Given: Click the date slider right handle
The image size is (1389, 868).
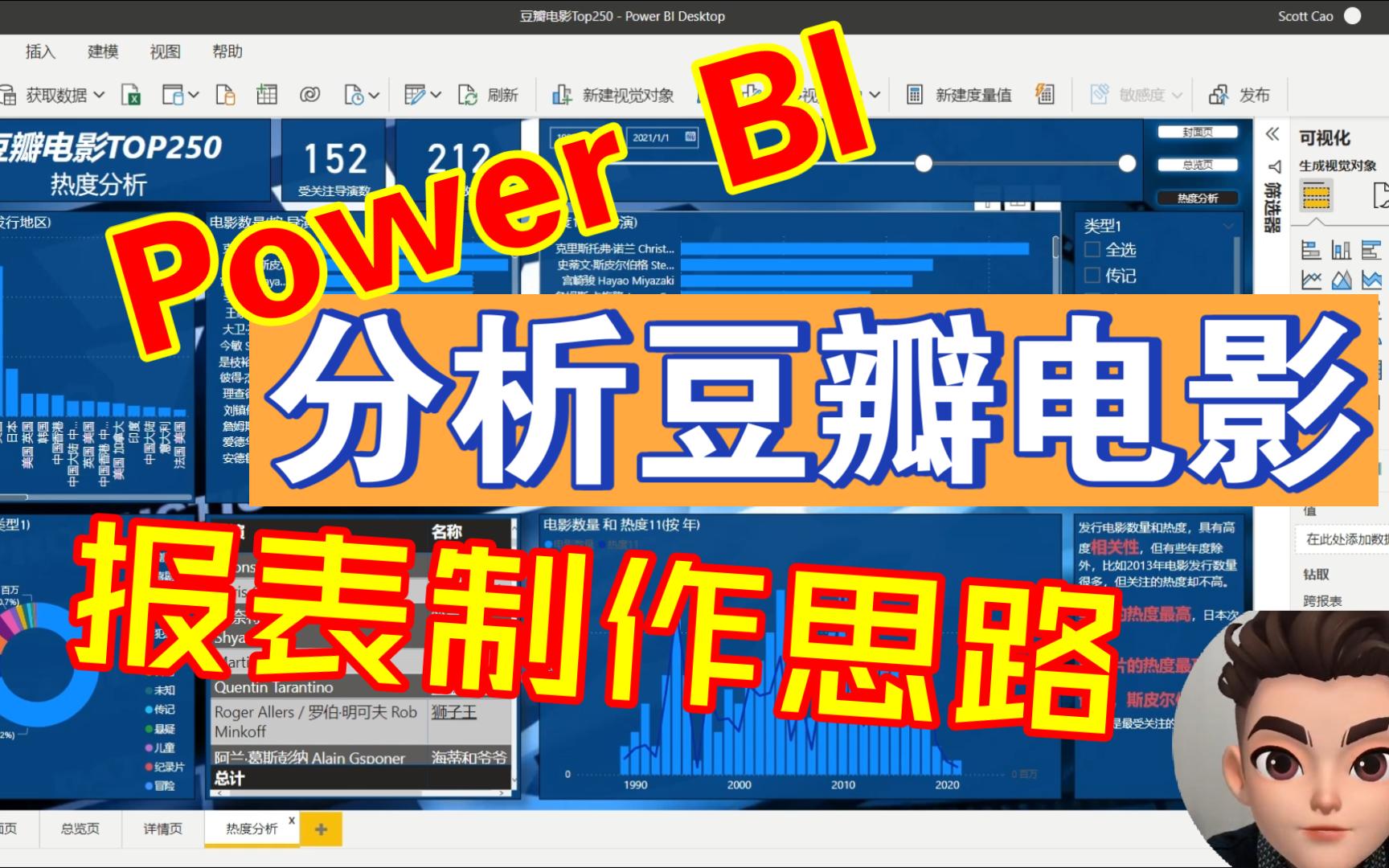Looking at the screenshot, I should 1127,164.
